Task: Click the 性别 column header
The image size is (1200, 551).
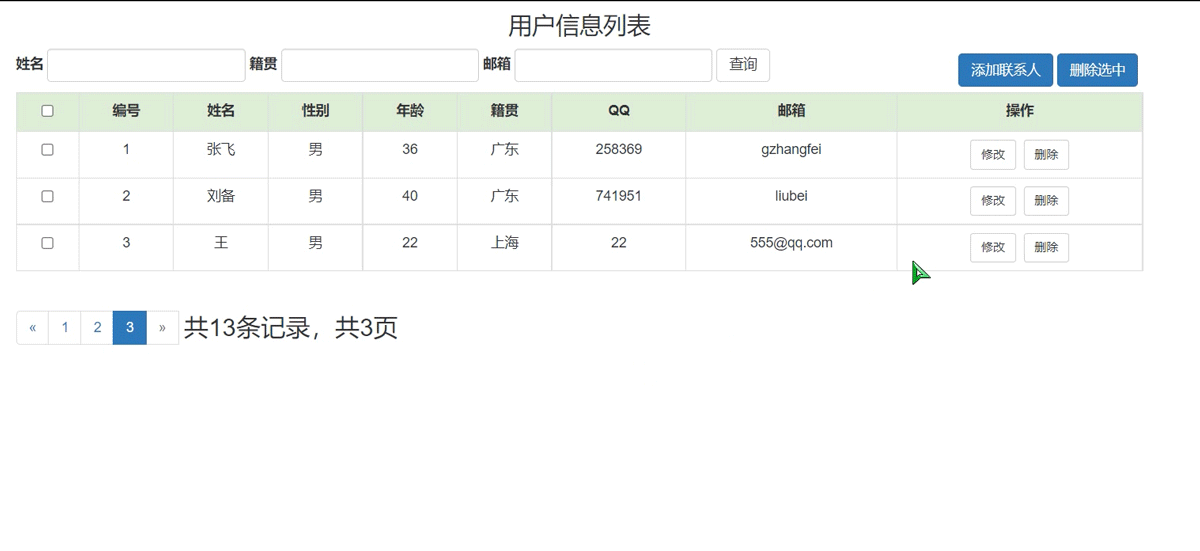Action: click(x=316, y=111)
